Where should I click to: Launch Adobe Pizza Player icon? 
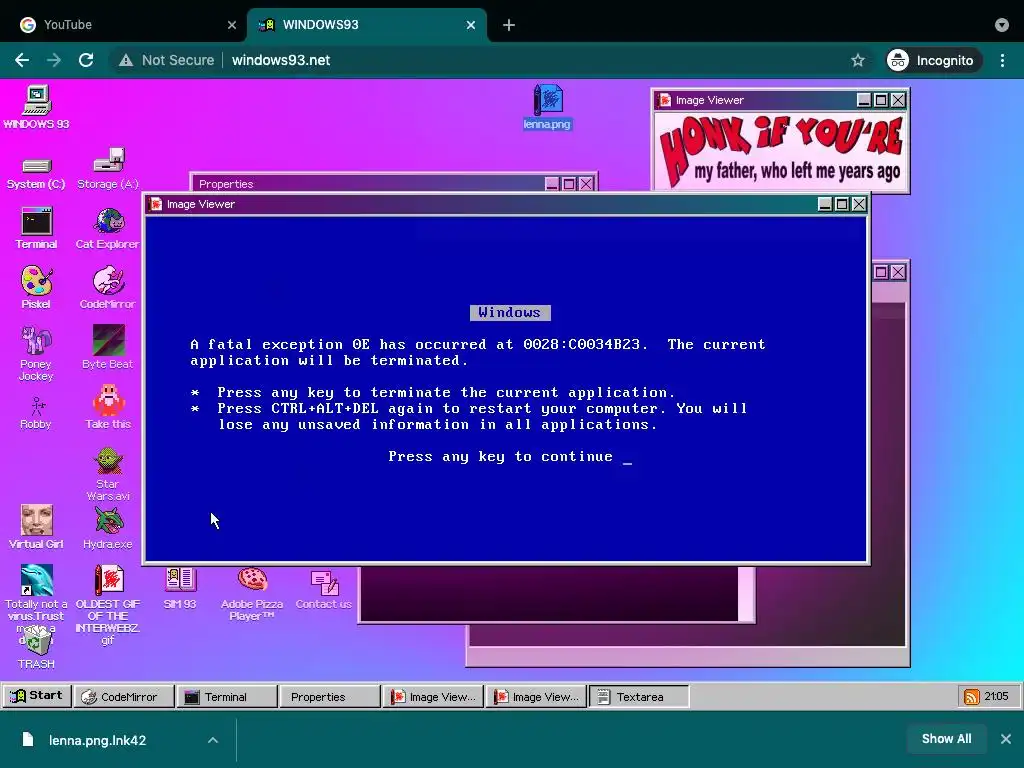tap(252, 593)
